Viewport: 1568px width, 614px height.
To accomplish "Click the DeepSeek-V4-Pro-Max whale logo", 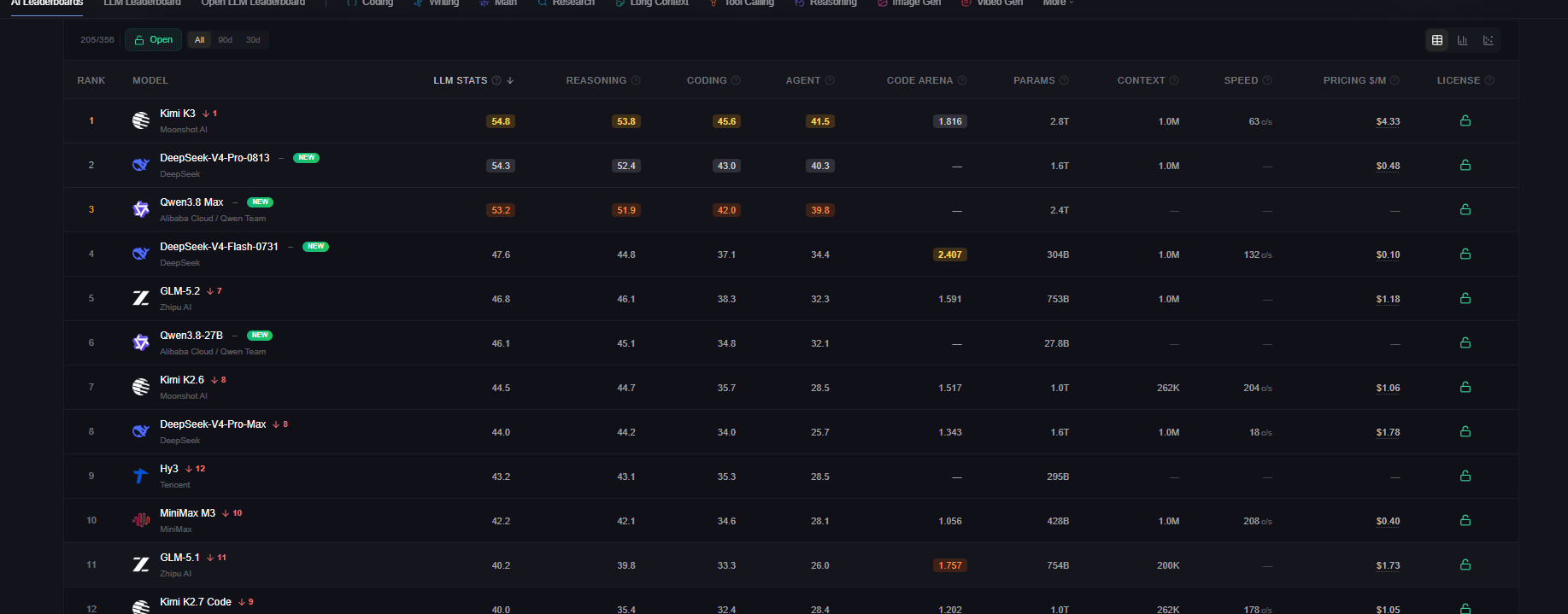I will point(141,431).
